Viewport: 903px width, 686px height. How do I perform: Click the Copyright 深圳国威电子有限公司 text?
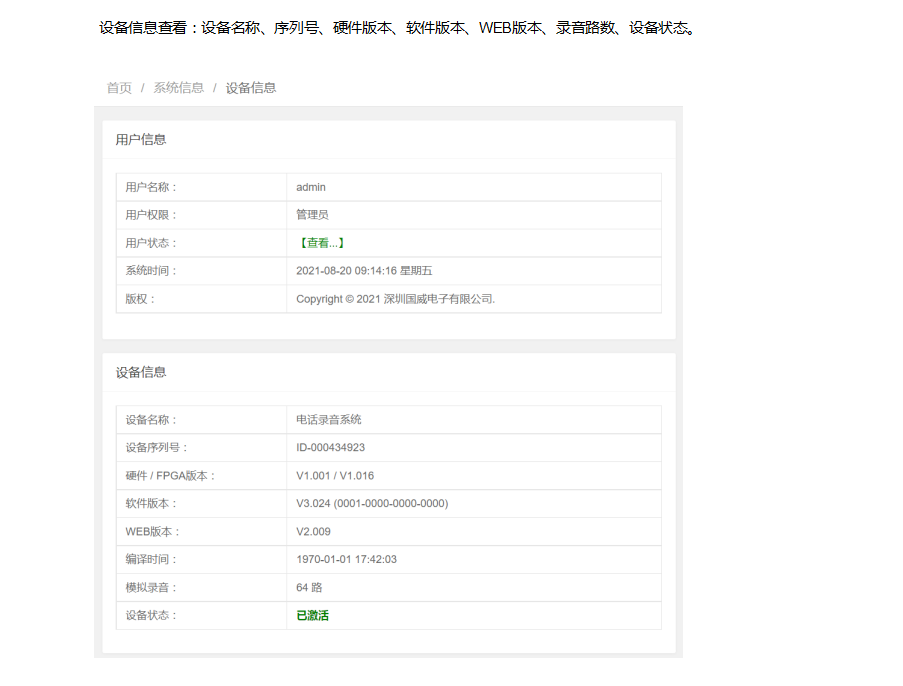(395, 299)
